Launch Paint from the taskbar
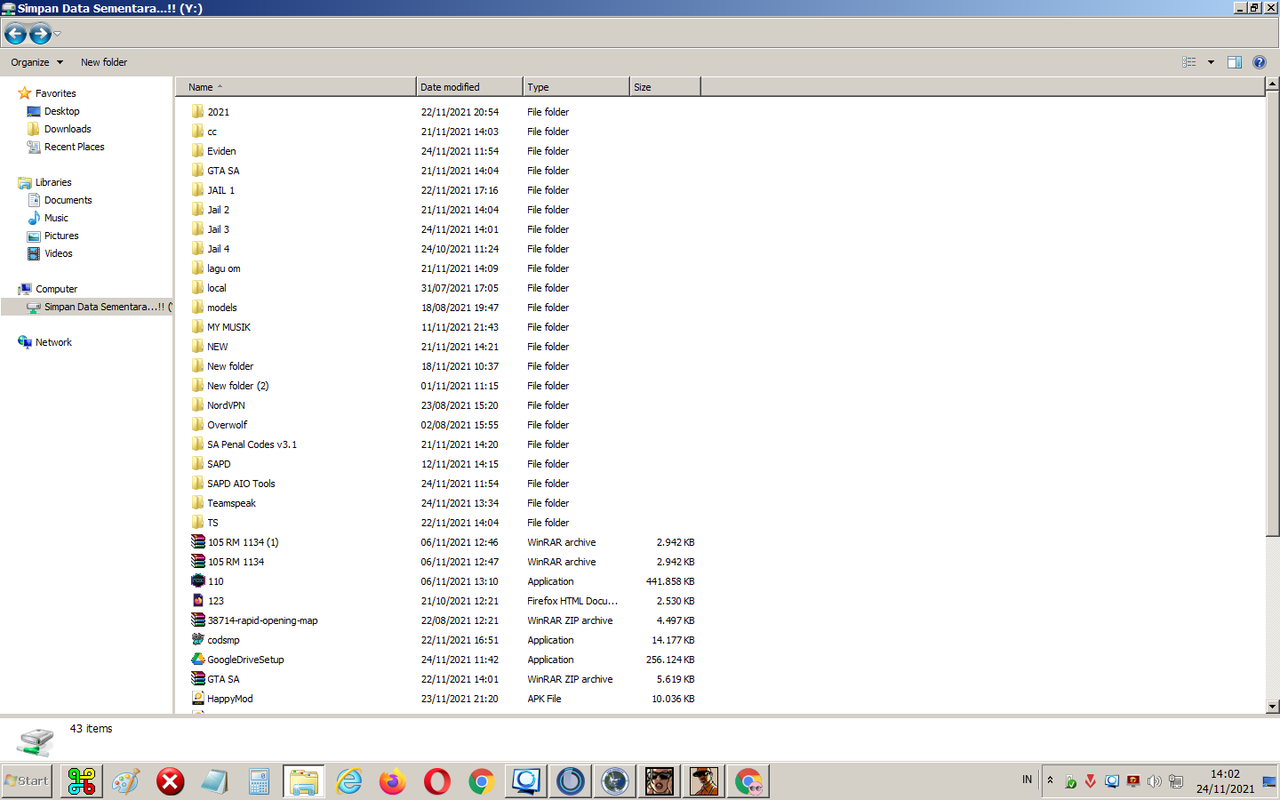The image size is (1280, 800). click(126, 781)
